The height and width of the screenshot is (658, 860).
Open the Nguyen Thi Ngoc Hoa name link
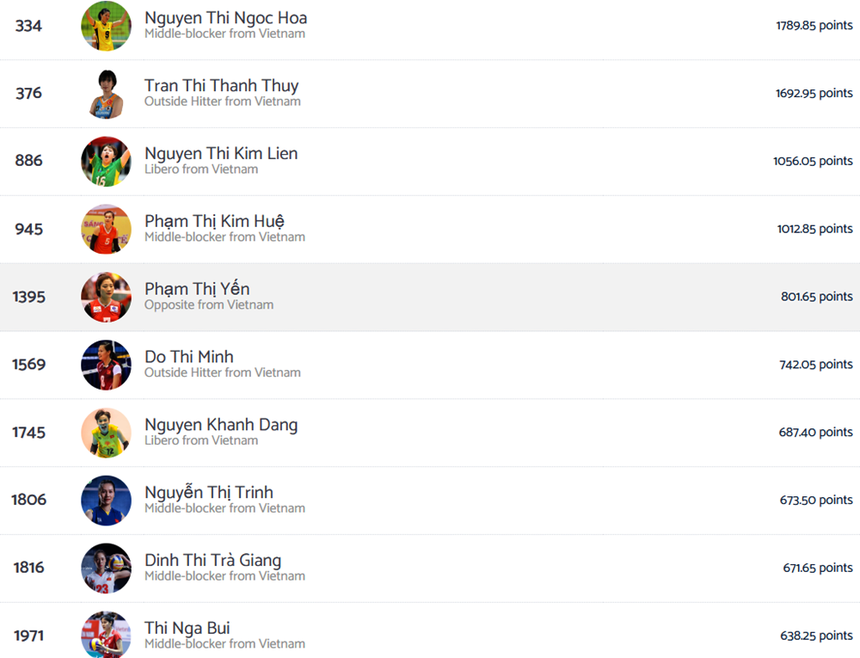coord(225,18)
